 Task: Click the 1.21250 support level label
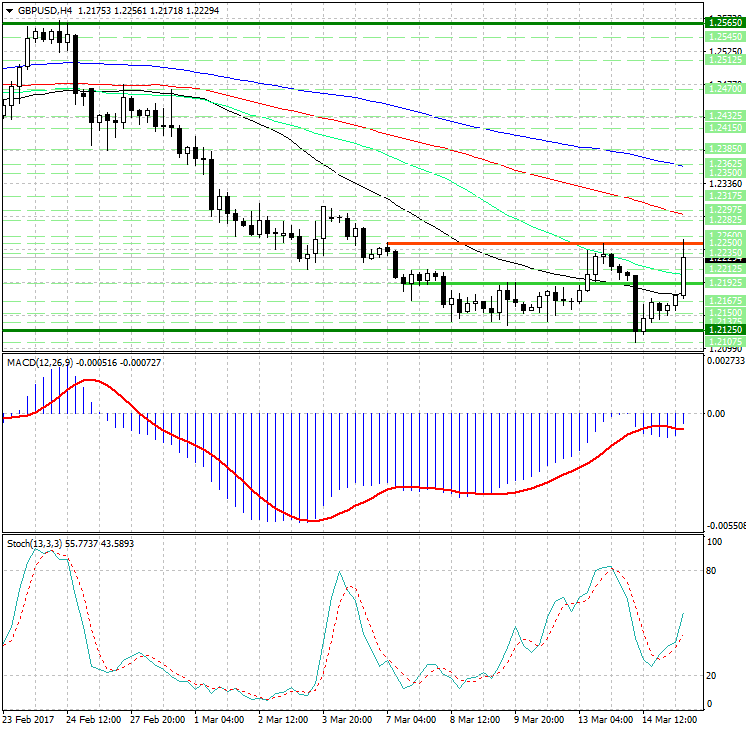point(724,330)
